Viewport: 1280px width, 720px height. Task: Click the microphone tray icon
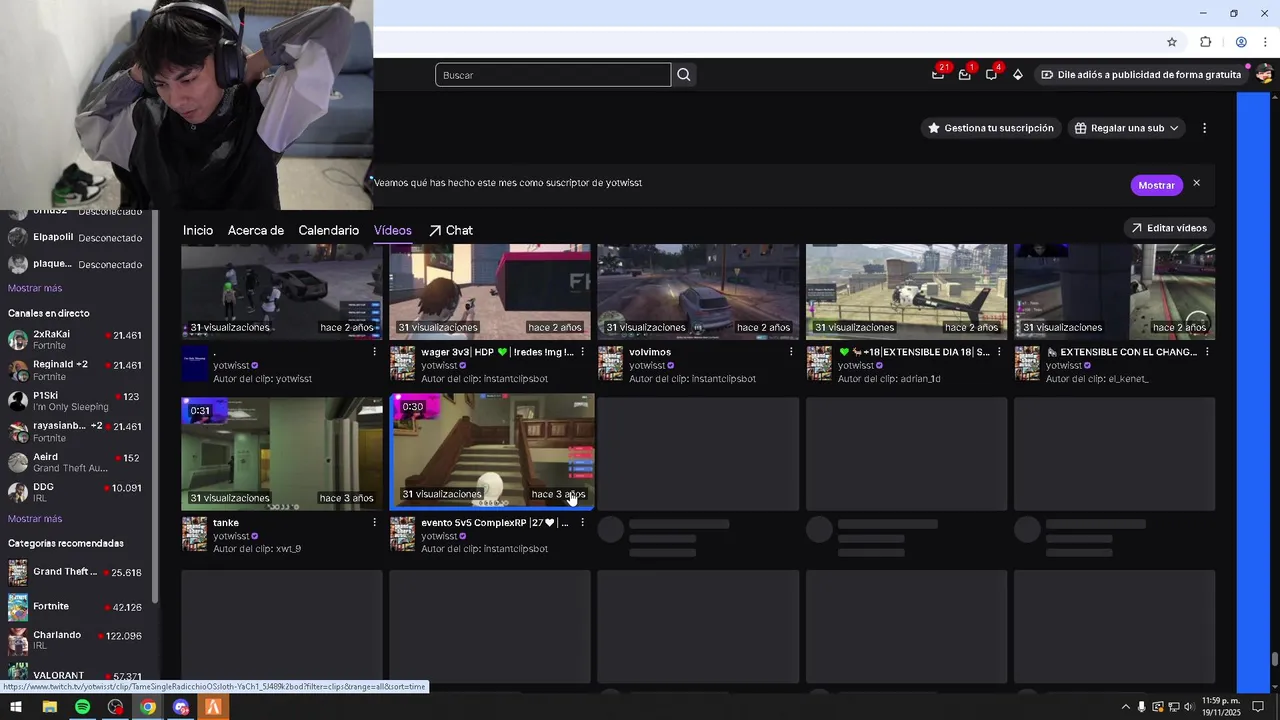coord(1141,707)
